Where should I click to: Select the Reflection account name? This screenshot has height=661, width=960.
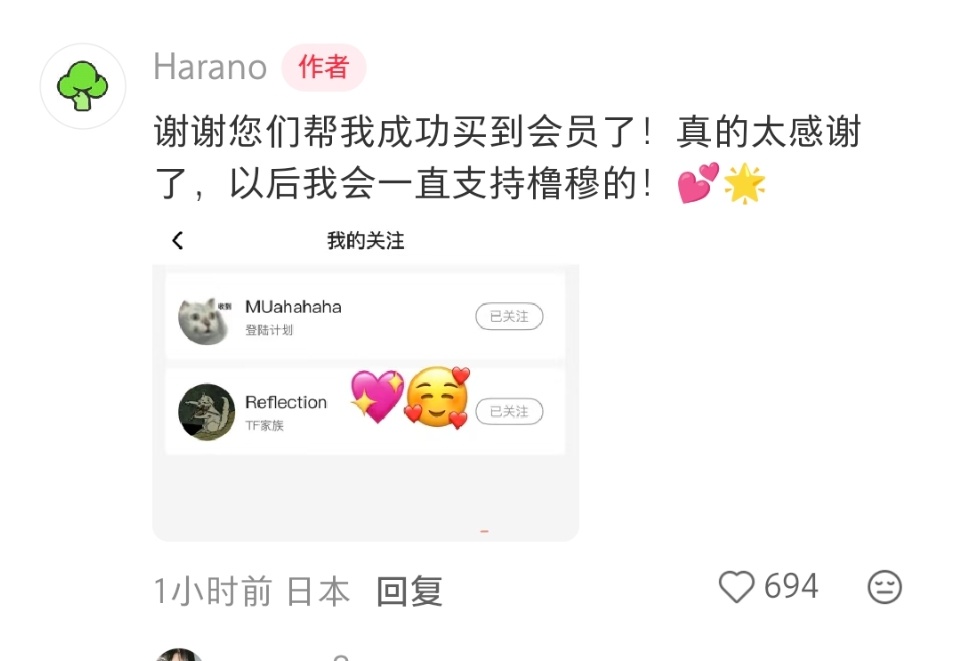286,402
